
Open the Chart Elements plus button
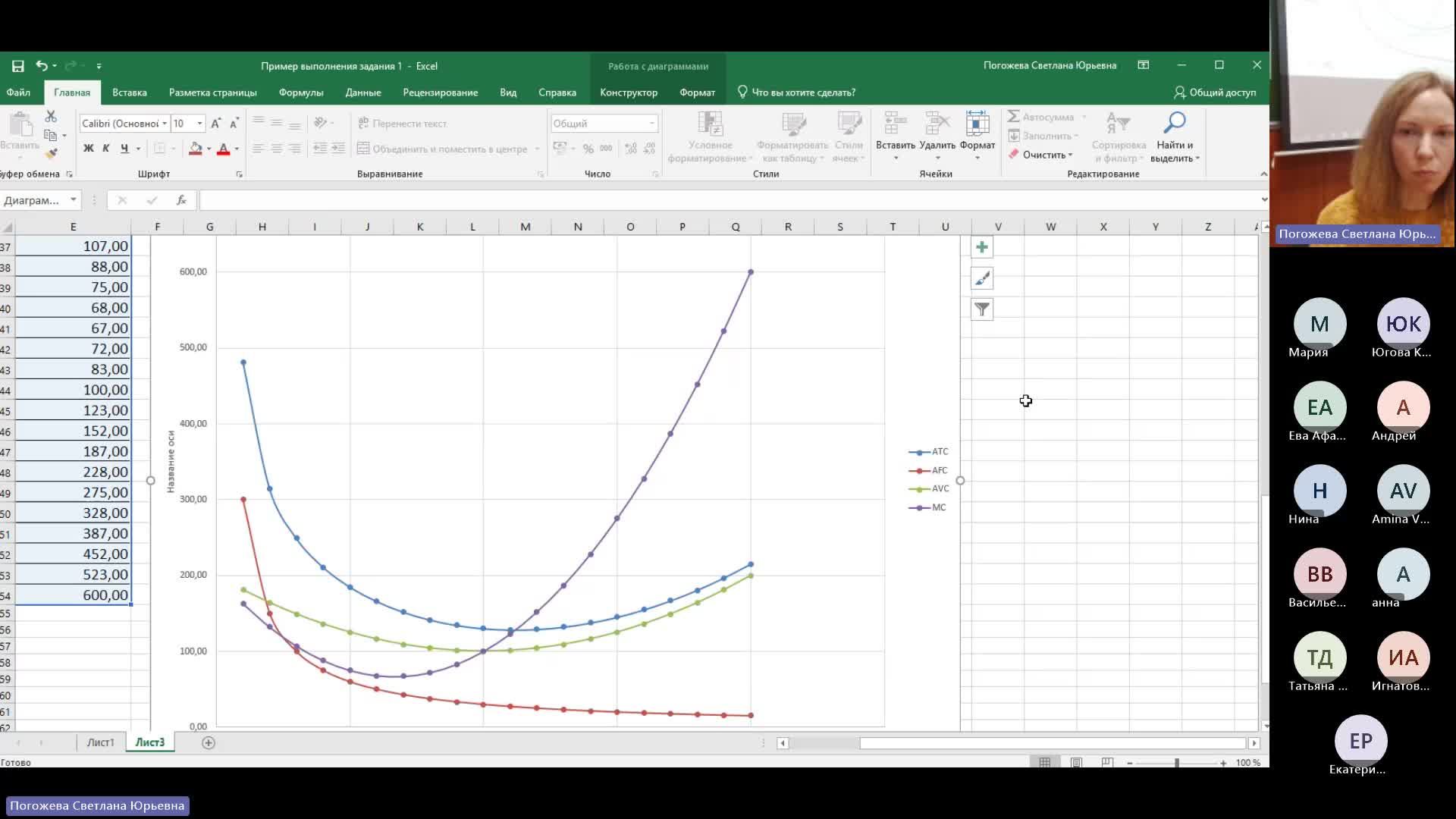[982, 247]
